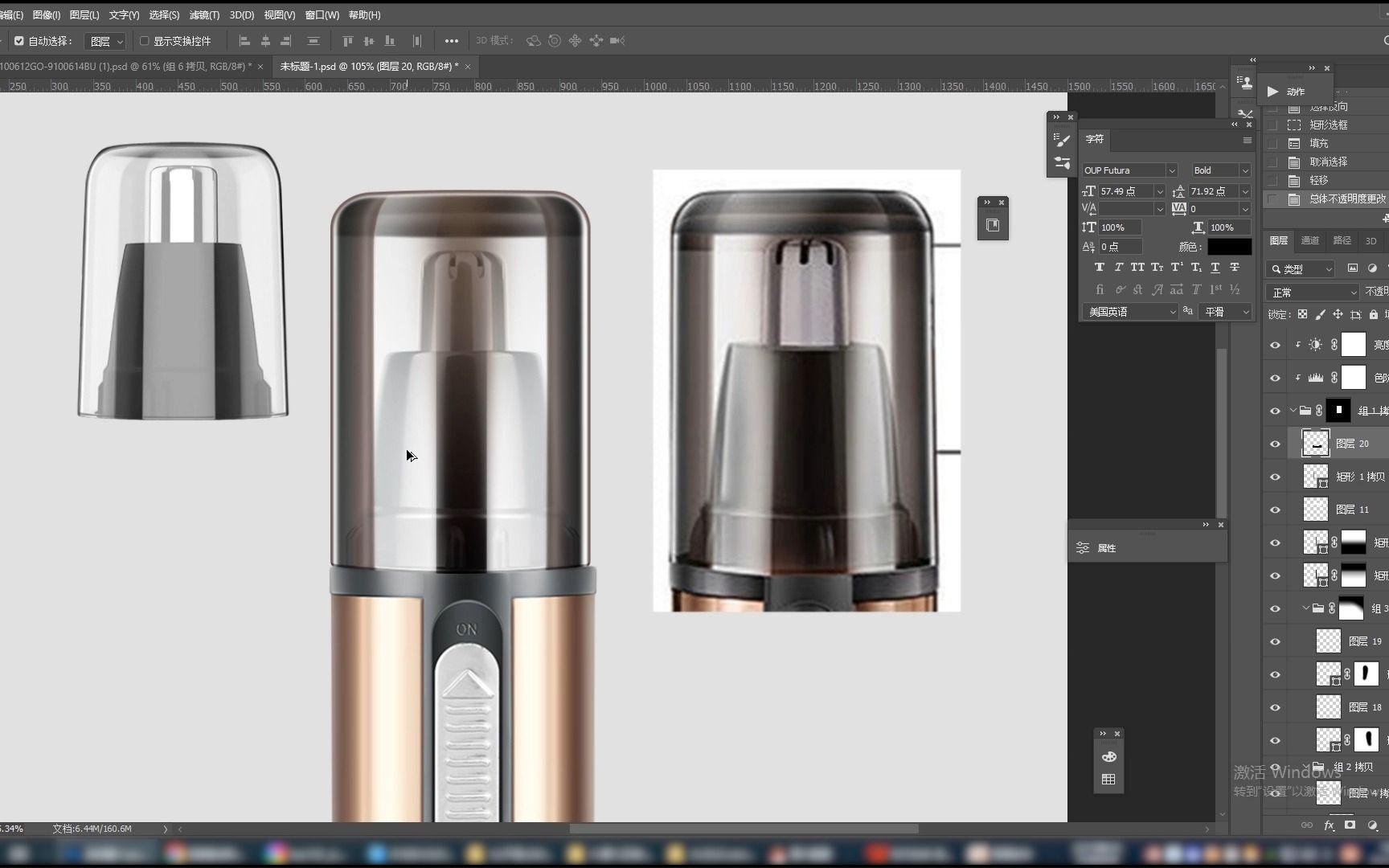Click lock transparent pixels icon
Image resolution: width=1389 pixels, height=868 pixels.
click(1302, 314)
